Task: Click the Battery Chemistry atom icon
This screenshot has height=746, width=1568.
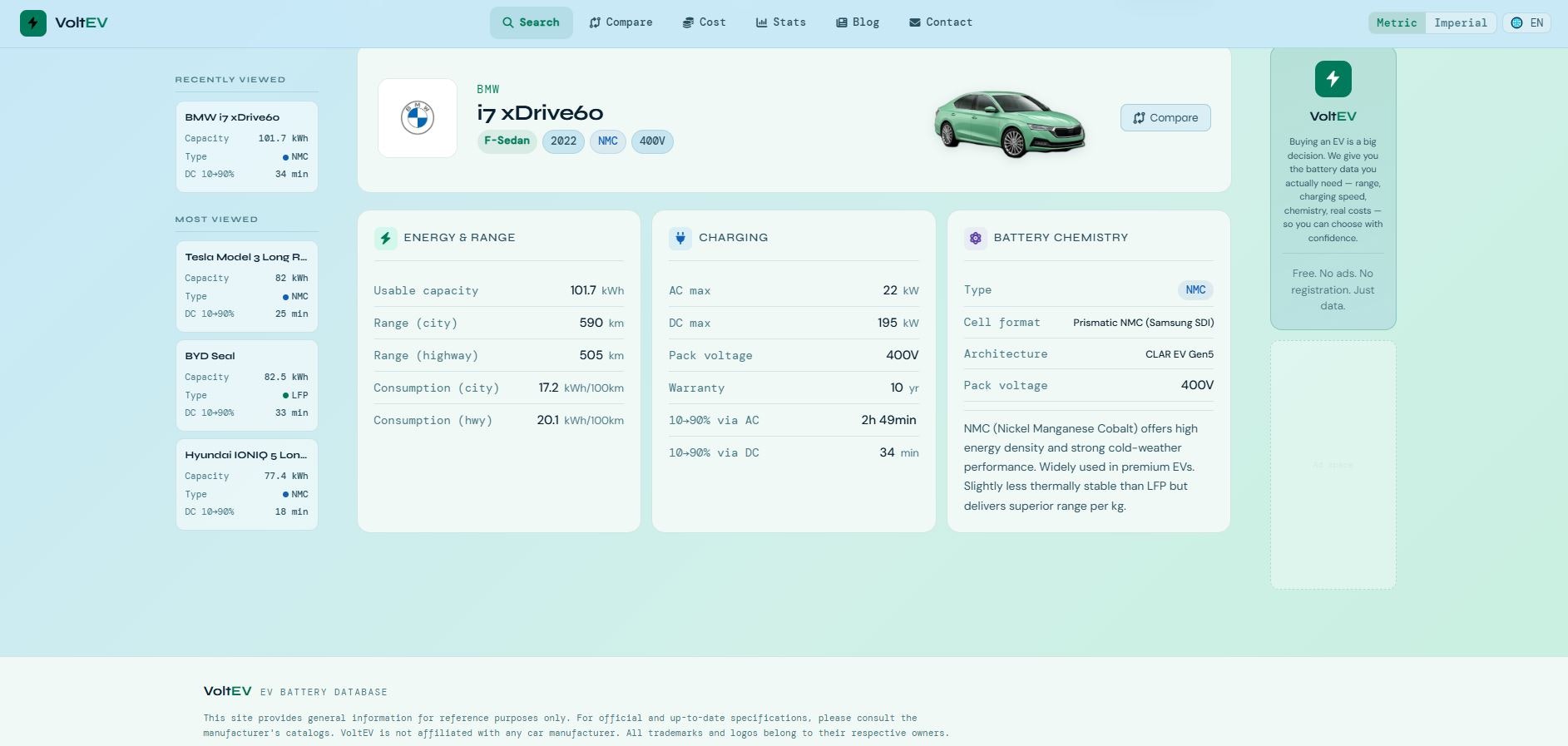Action: point(975,239)
